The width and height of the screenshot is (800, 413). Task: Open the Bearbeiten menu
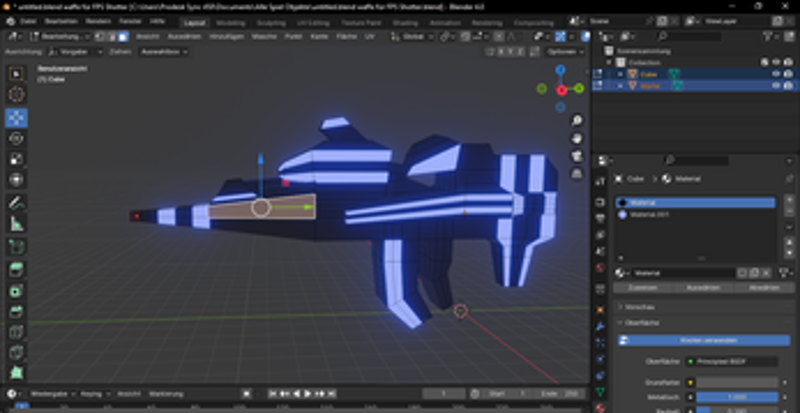point(61,22)
